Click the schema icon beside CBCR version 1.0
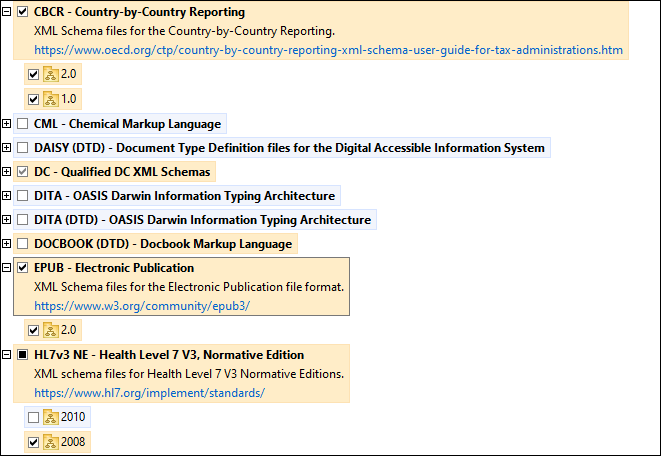This screenshot has height=456, width=661. pyautogui.click(x=51, y=99)
